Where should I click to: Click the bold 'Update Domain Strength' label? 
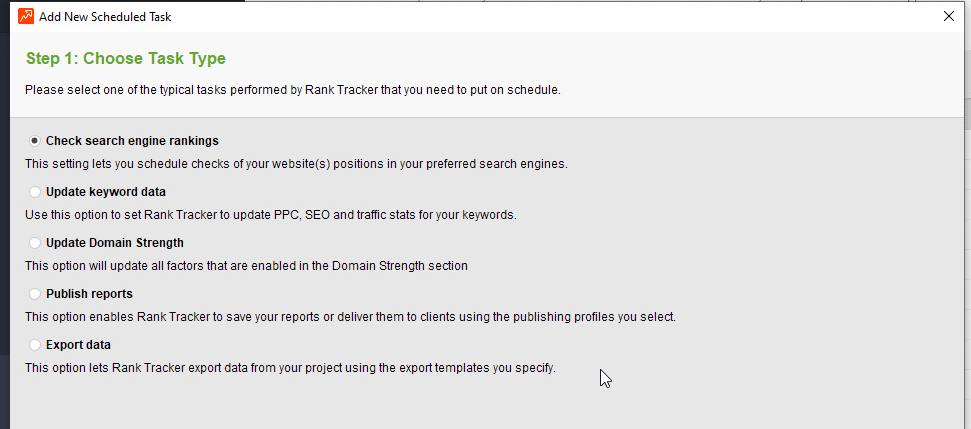[x=115, y=243]
